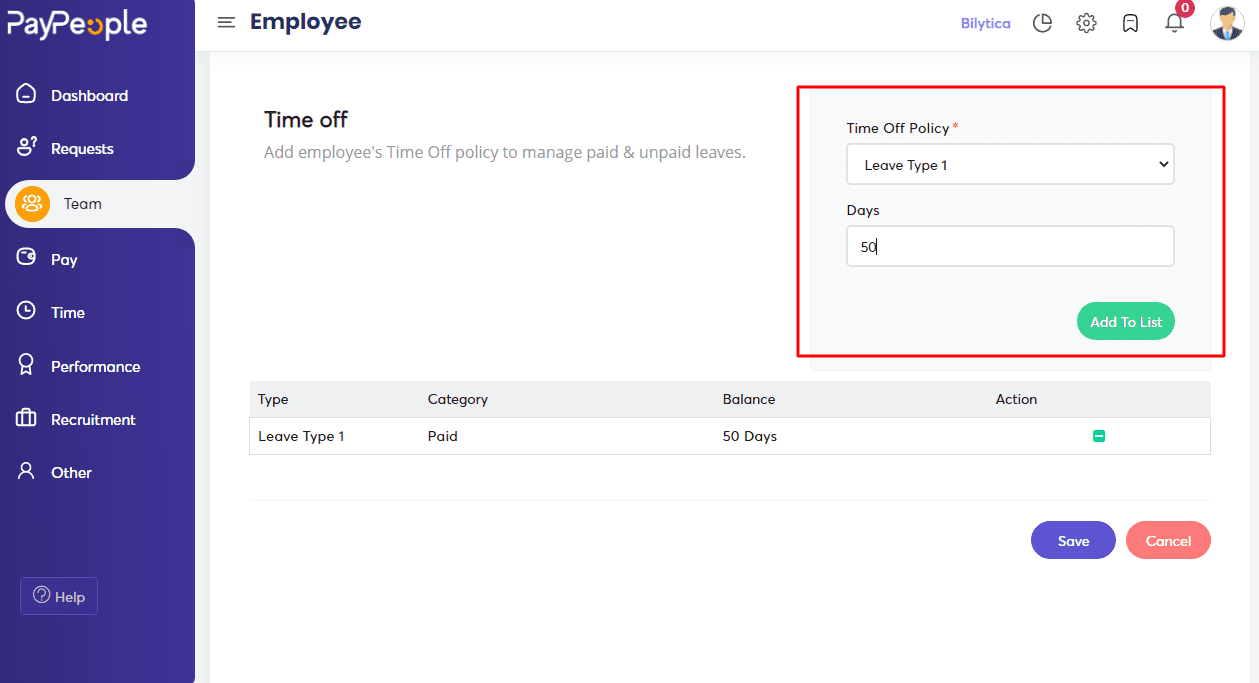Open the pie chart reports icon

tap(1042, 23)
